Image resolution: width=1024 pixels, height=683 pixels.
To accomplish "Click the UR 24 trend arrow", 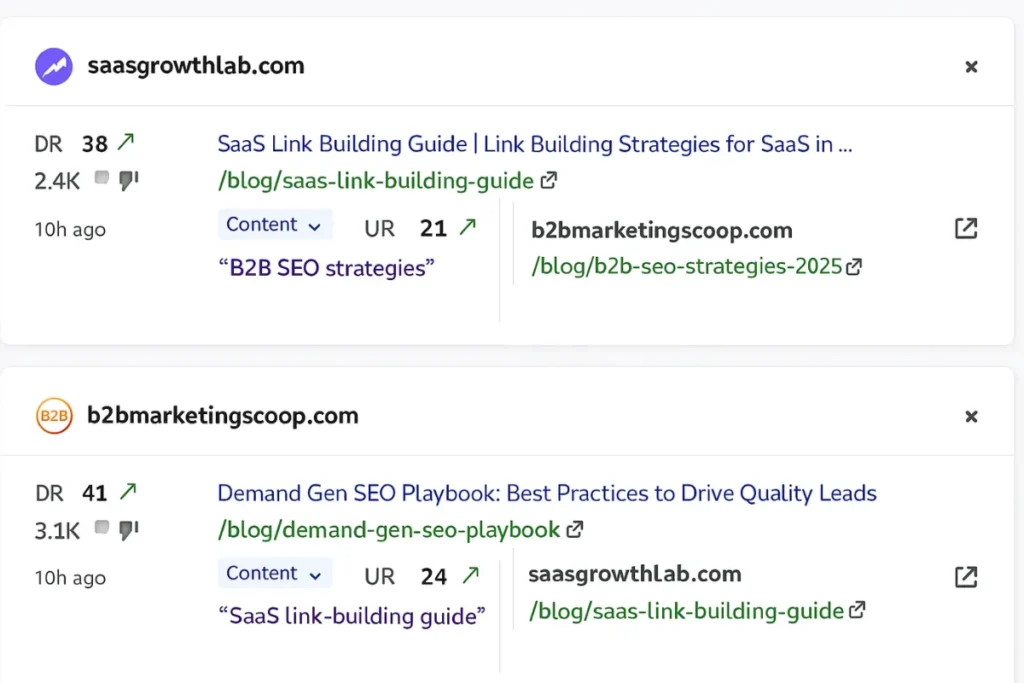I will coord(469,576).
